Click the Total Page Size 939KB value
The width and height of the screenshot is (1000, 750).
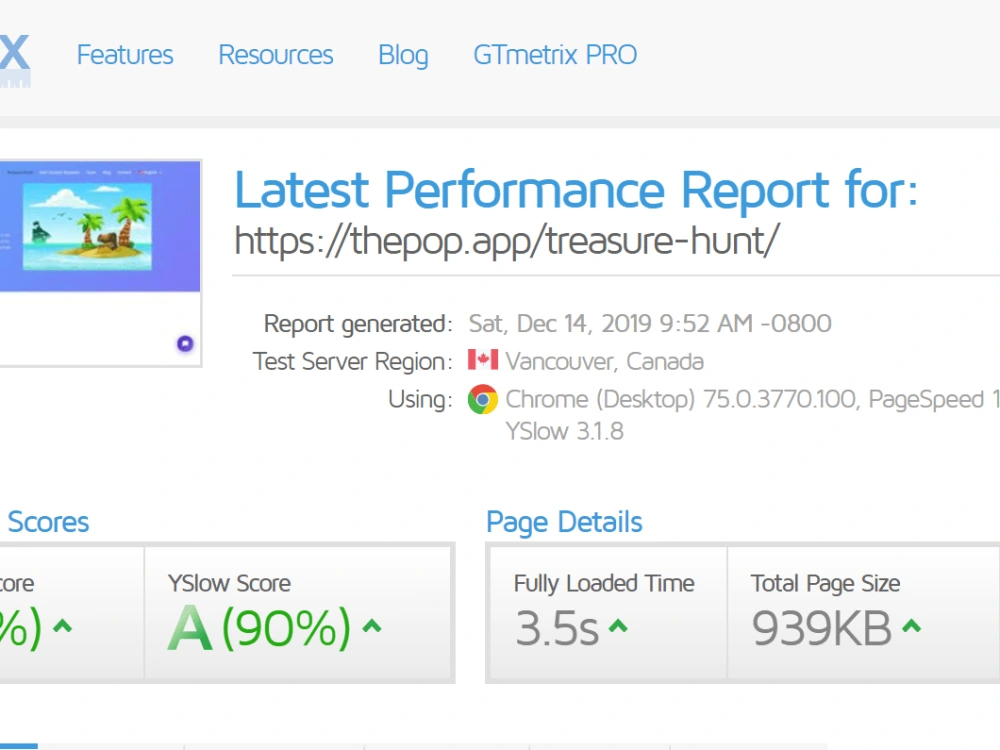click(x=821, y=629)
